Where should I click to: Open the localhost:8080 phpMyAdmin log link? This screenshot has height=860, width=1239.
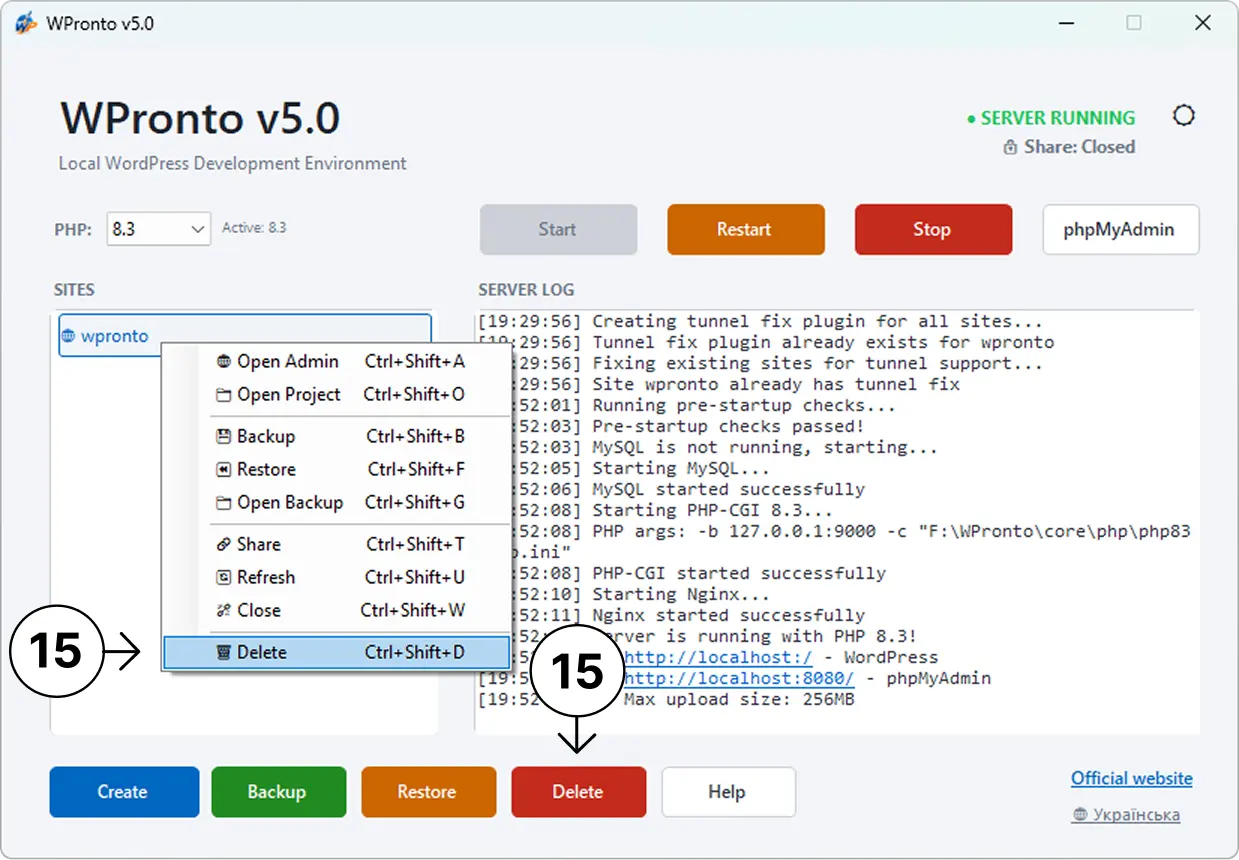(x=740, y=678)
